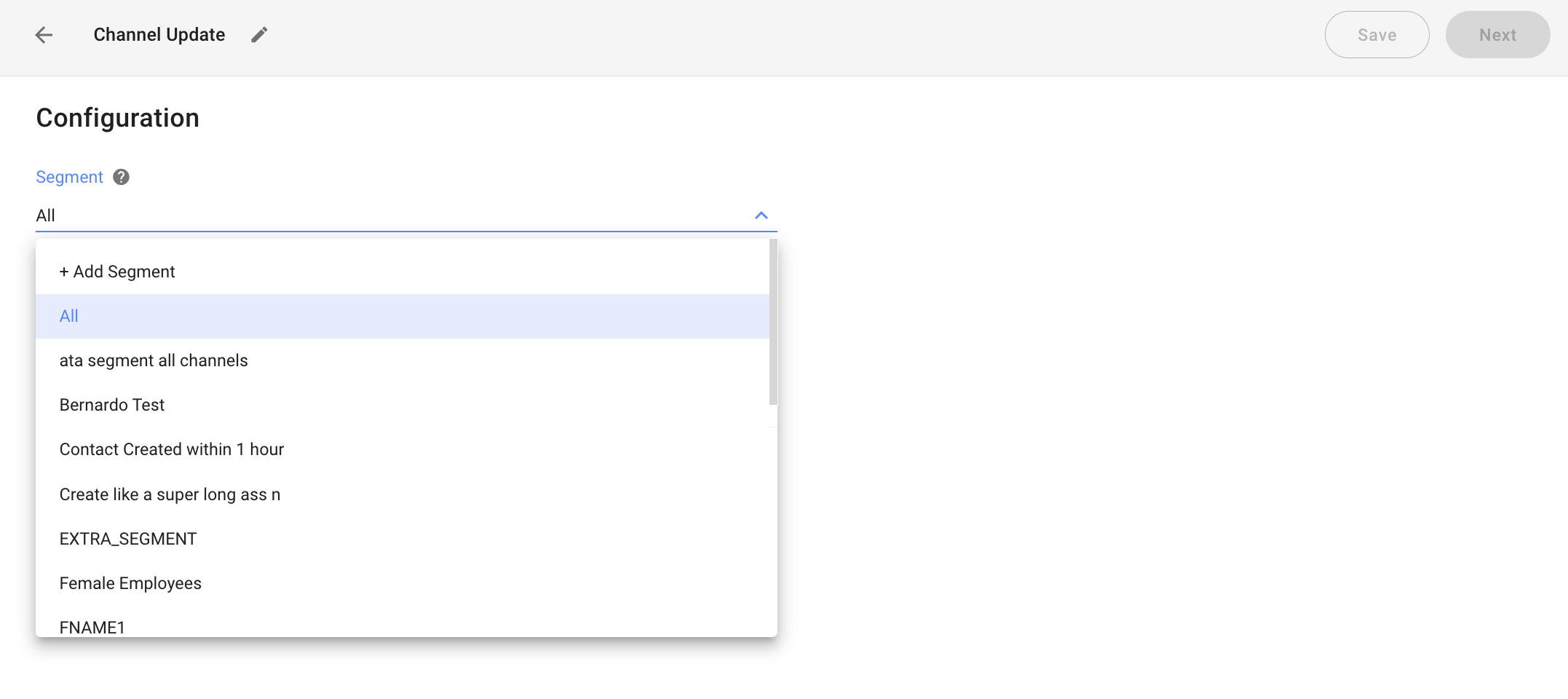Click the chevron to collapse segment list
1568x699 pixels.
pos(761,216)
